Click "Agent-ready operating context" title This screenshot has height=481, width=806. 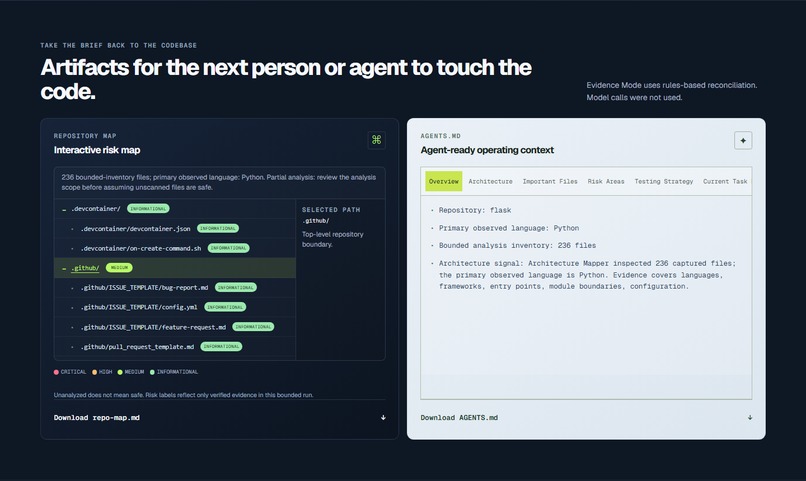point(487,150)
